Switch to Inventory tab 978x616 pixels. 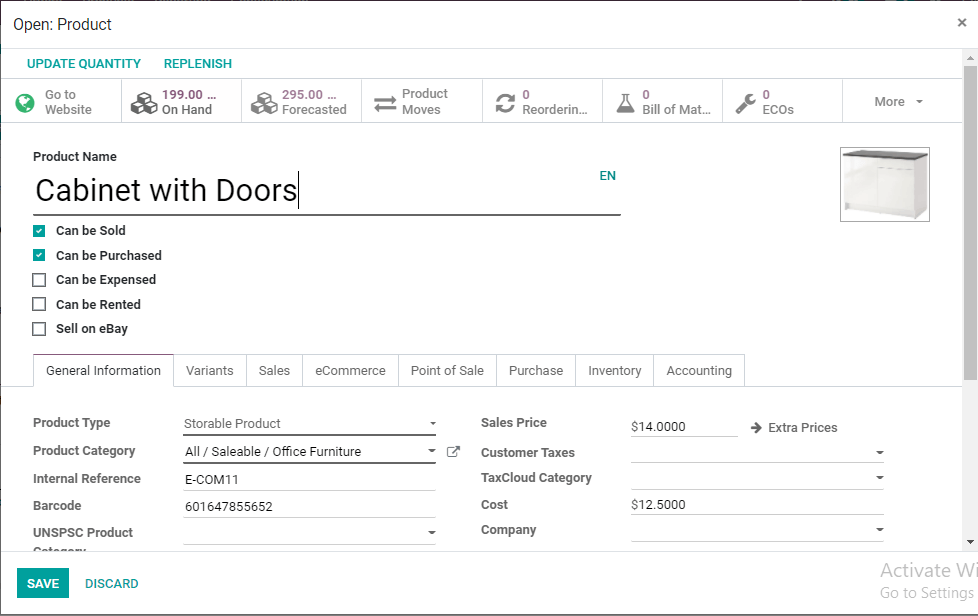click(614, 370)
